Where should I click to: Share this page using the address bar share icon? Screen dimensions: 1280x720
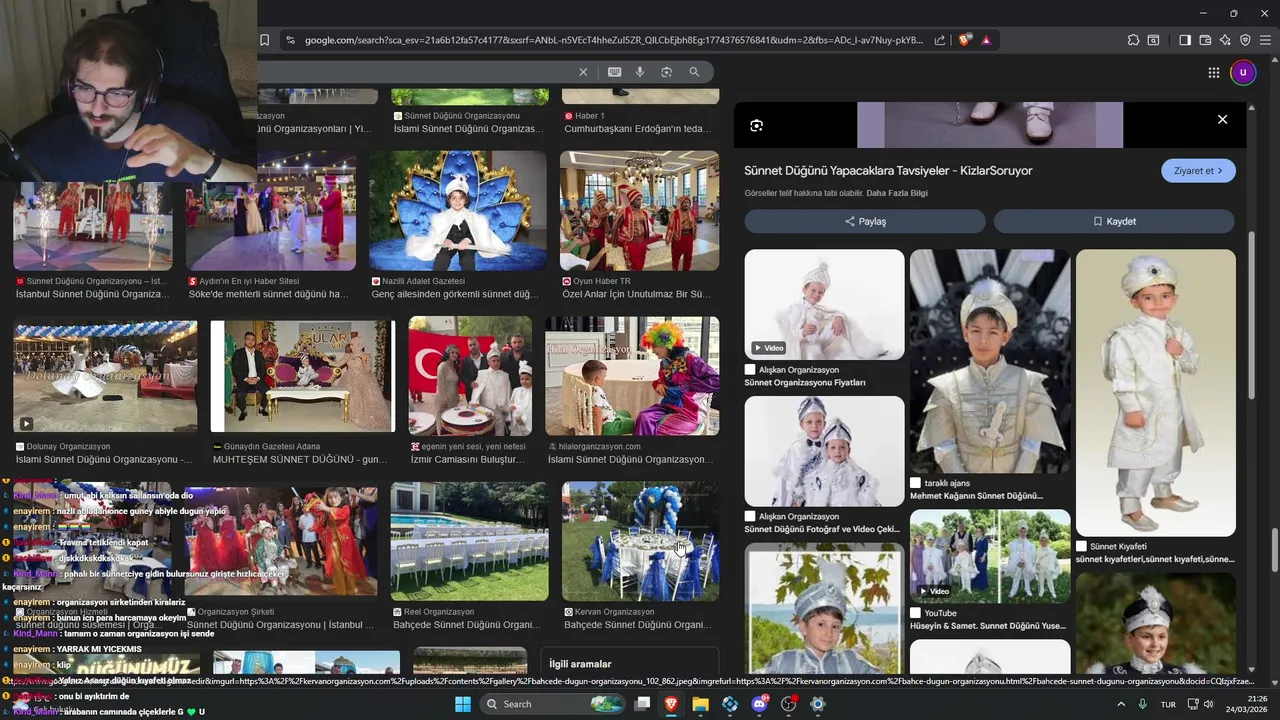(x=940, y=40)
